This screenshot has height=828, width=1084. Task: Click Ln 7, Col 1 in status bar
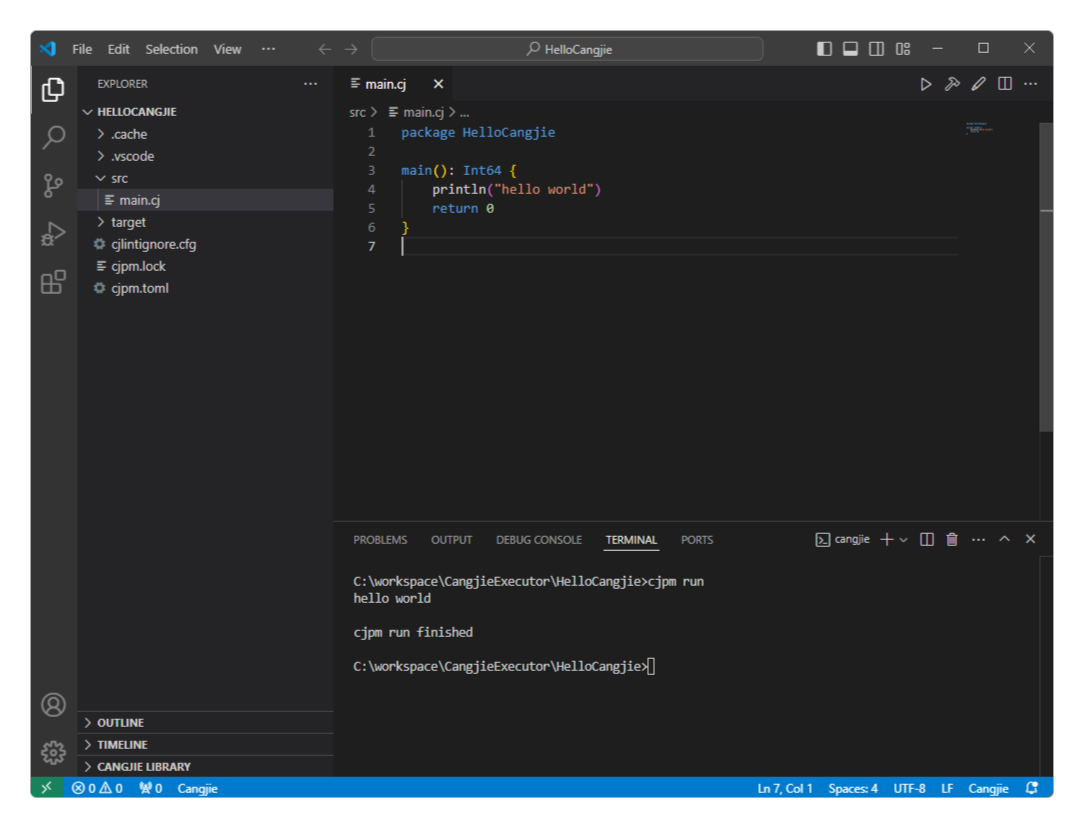[x=785, y=788]
